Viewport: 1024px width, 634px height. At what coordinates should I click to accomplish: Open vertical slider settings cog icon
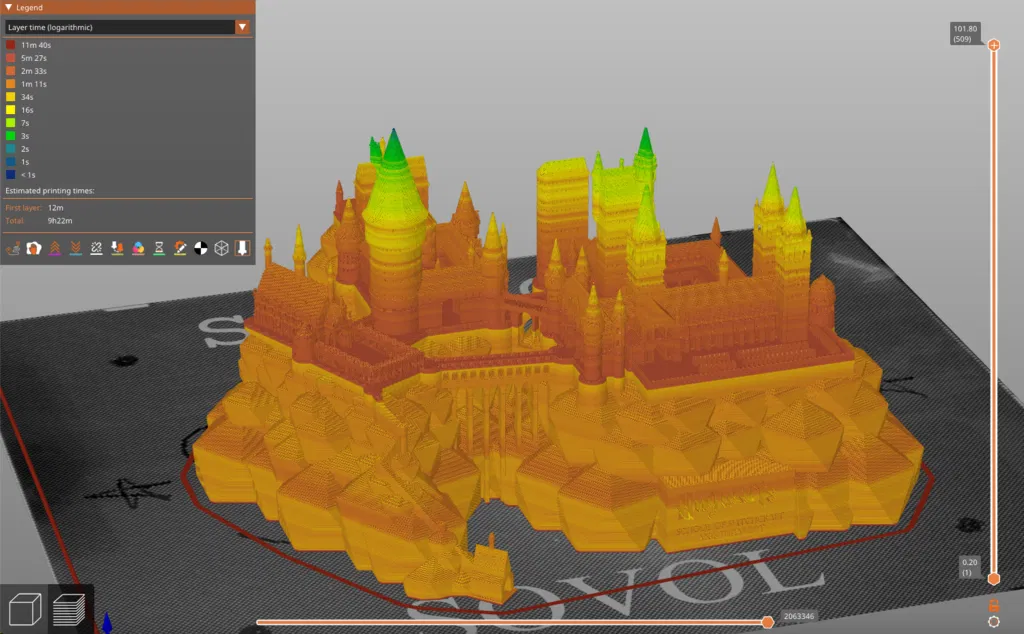pyautogui.click(x=993, y=622)
